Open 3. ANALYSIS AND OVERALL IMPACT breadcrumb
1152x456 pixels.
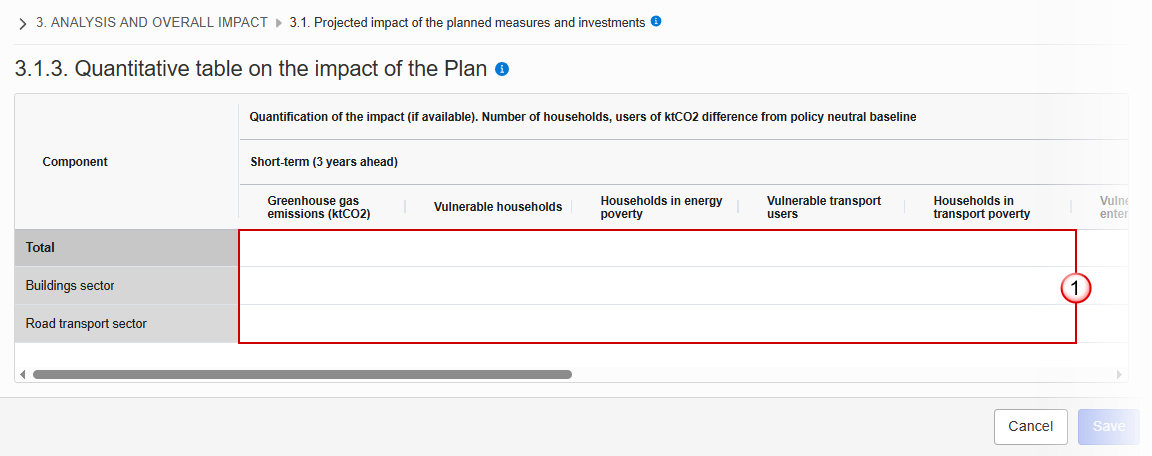152,23
